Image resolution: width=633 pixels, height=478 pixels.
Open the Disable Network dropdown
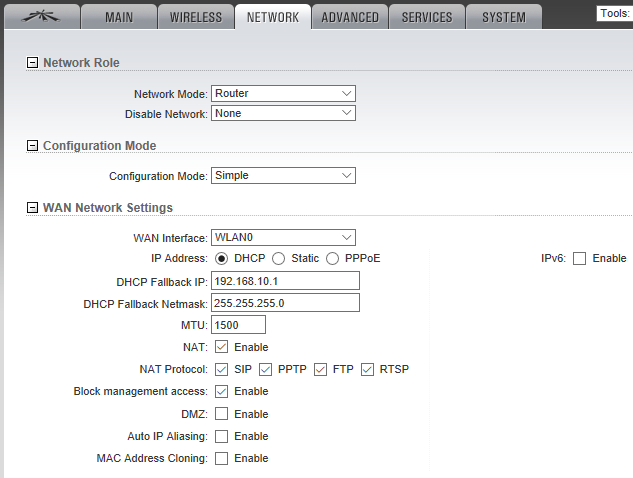point(283,113)
